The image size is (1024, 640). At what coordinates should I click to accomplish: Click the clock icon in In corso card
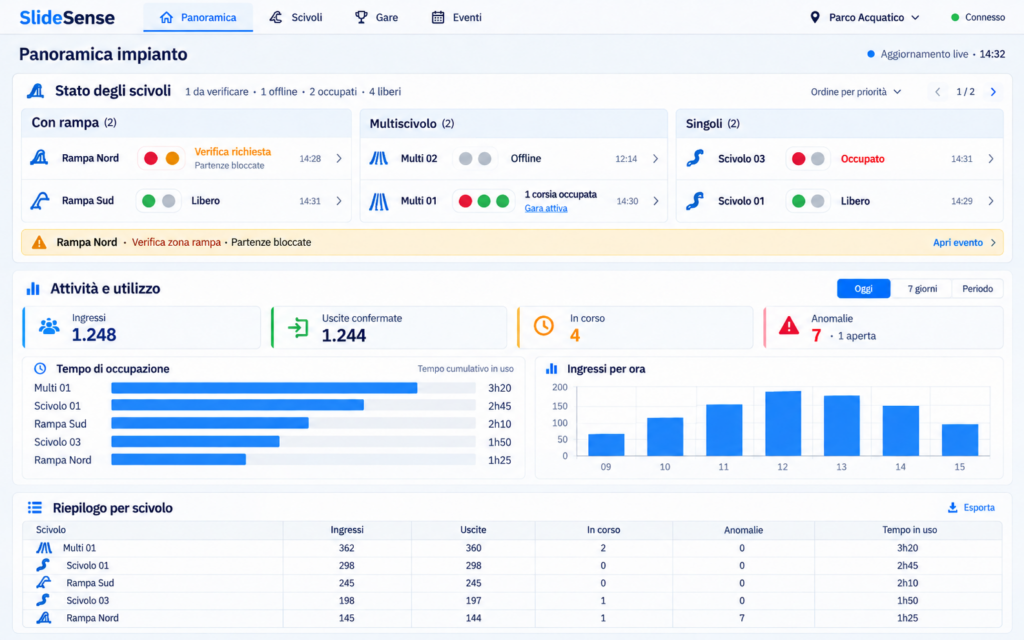(x=543, y=326)
